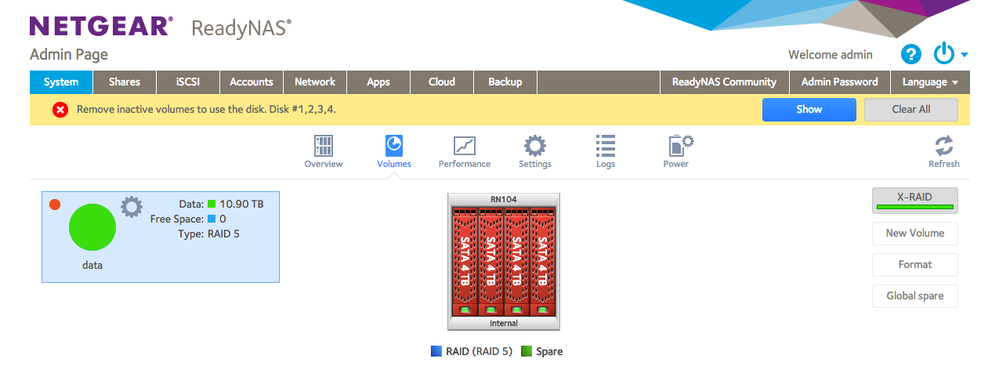999x384 pixels.
Task: View the Logs list icon
Action: tap(605, 146)
